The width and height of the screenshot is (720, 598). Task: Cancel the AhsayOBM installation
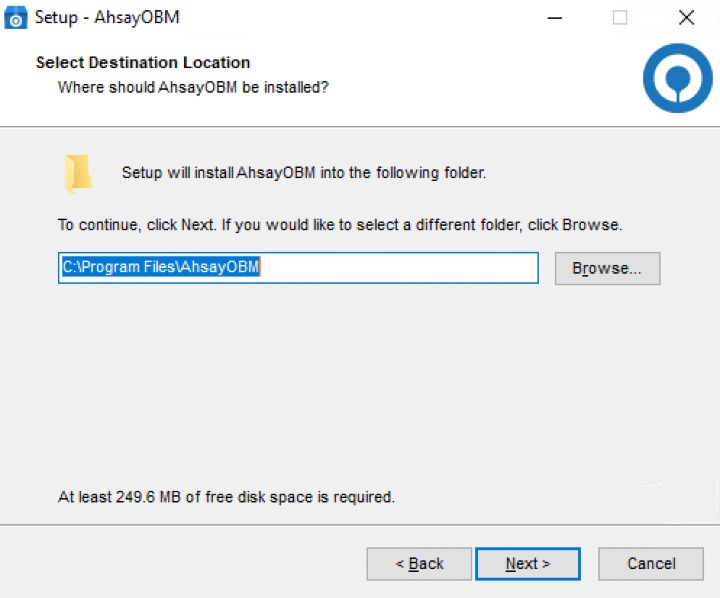(x=651, y=564)
